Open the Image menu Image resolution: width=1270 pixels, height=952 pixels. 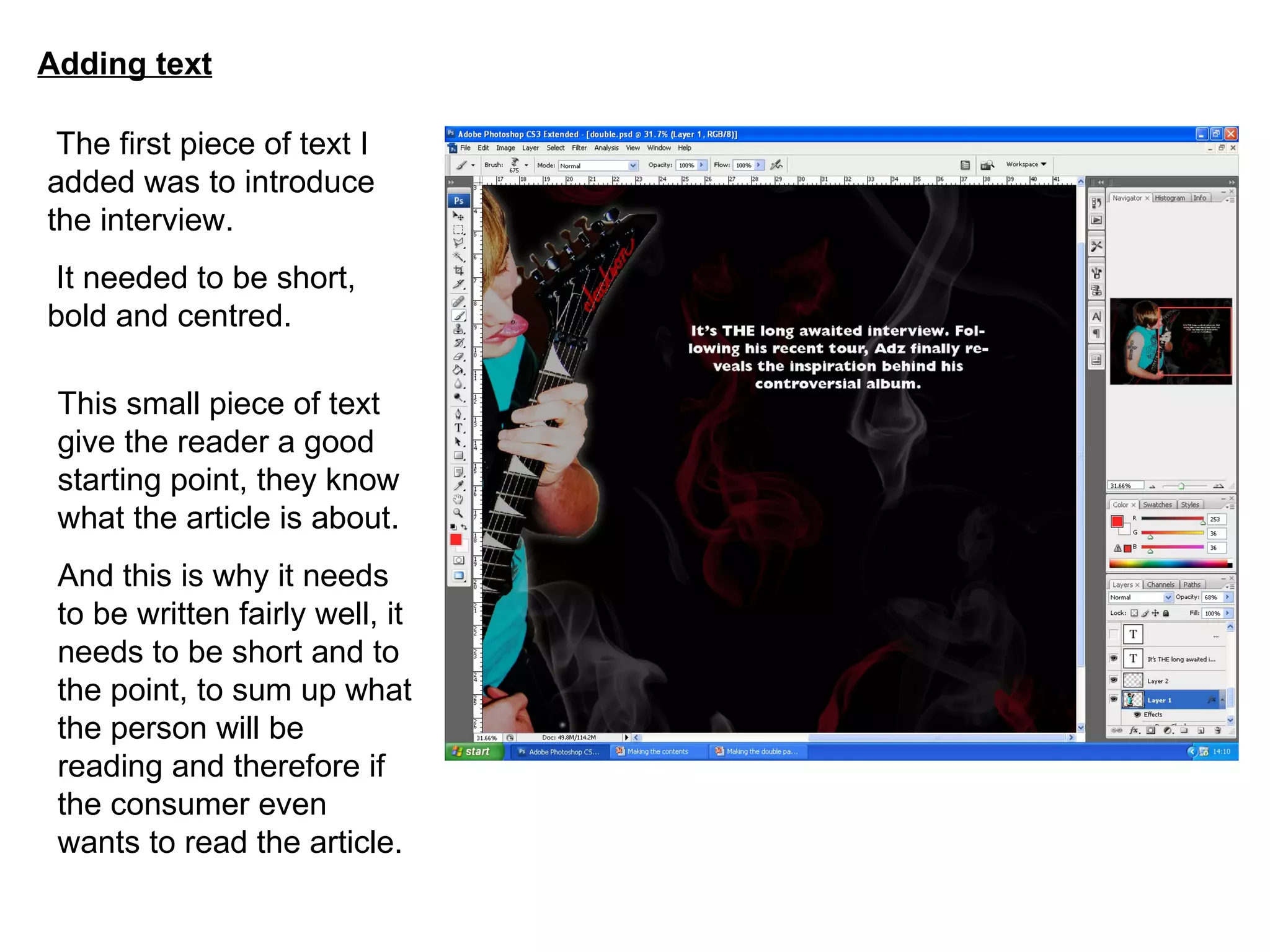coord(505,148)
